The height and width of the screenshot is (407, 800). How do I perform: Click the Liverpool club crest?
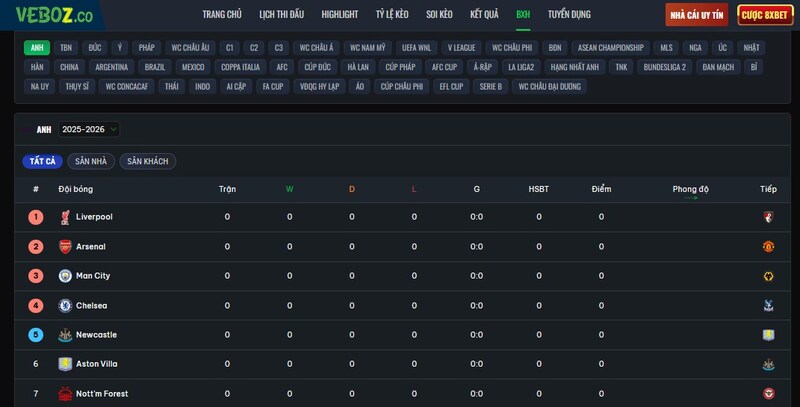pyautogui.click(x=65, y=217)
